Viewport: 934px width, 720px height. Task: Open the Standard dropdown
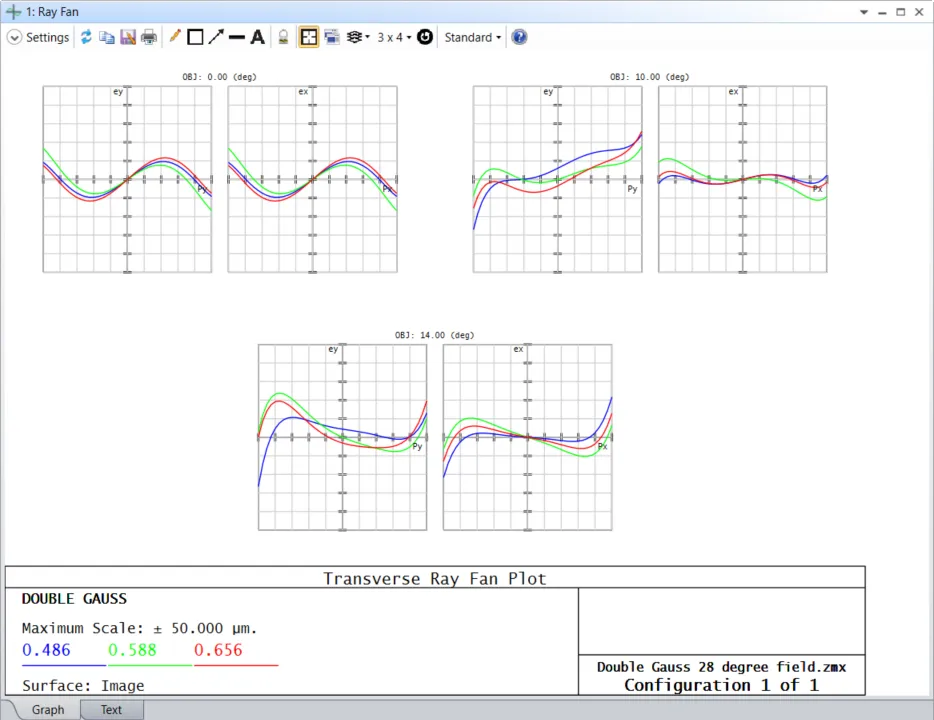click(472, 37)
